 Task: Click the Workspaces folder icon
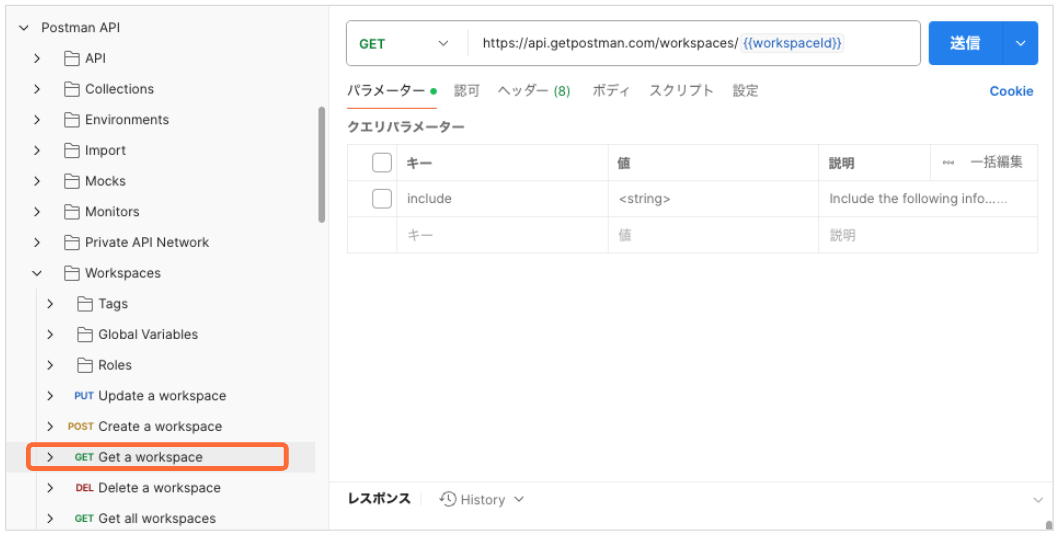click(x=71, y=273)
